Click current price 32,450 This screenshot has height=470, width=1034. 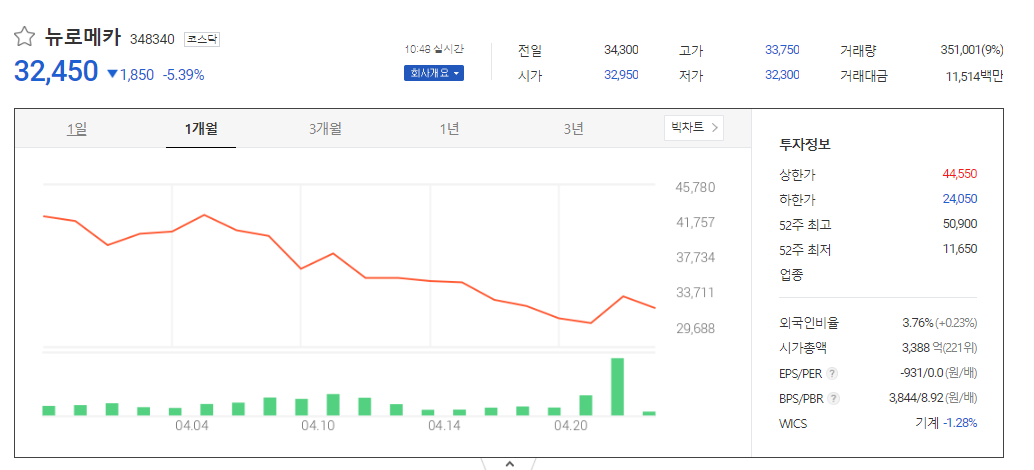tap(56, 72)
